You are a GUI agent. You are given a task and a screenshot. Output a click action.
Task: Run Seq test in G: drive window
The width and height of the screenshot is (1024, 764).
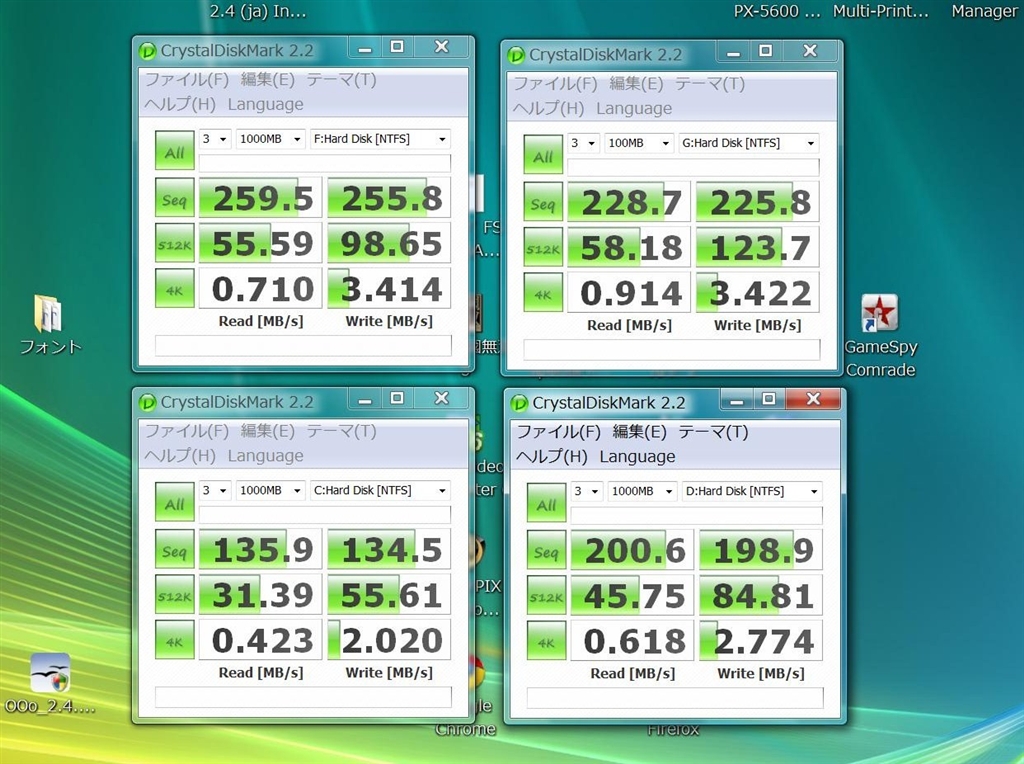tap(543, 201)
